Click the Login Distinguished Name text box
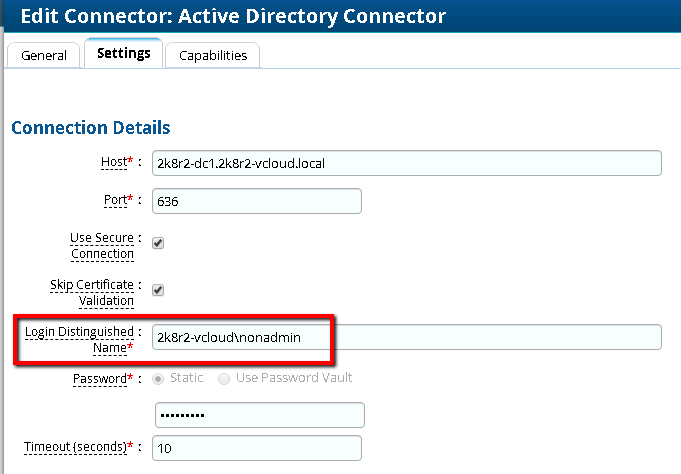This screenshot has height=474, width=681. point(407,337)
